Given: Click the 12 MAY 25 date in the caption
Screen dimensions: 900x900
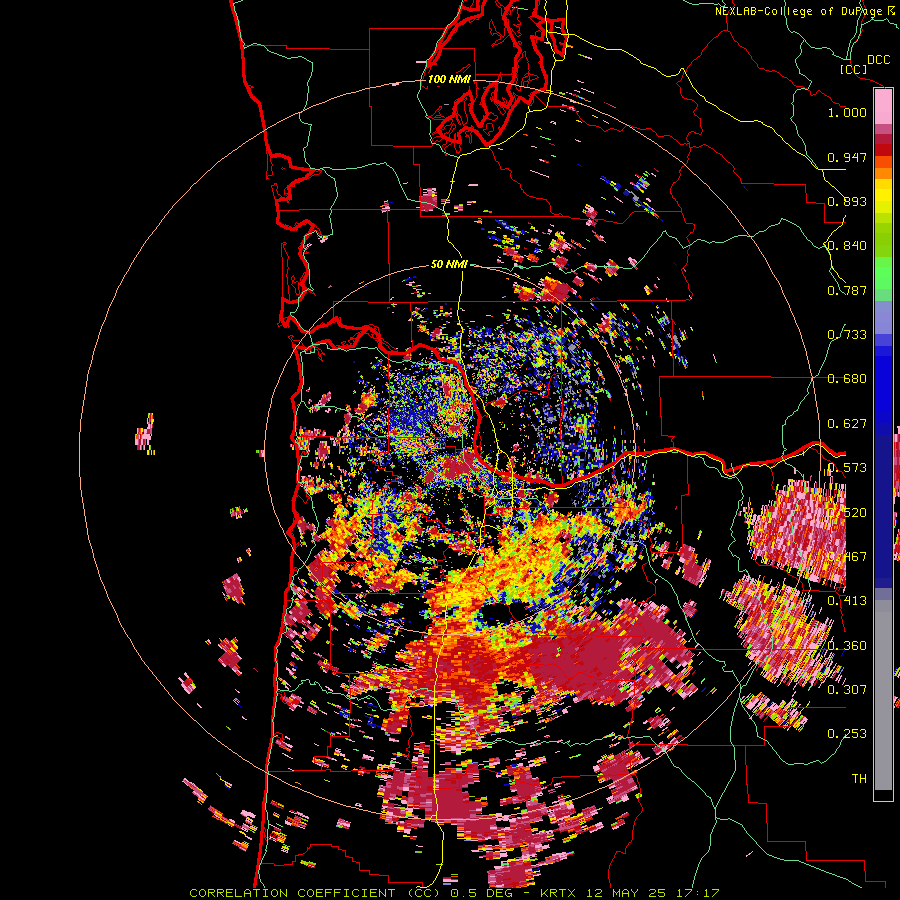Looking at the screenshot, I should click(x=625, y=893).
